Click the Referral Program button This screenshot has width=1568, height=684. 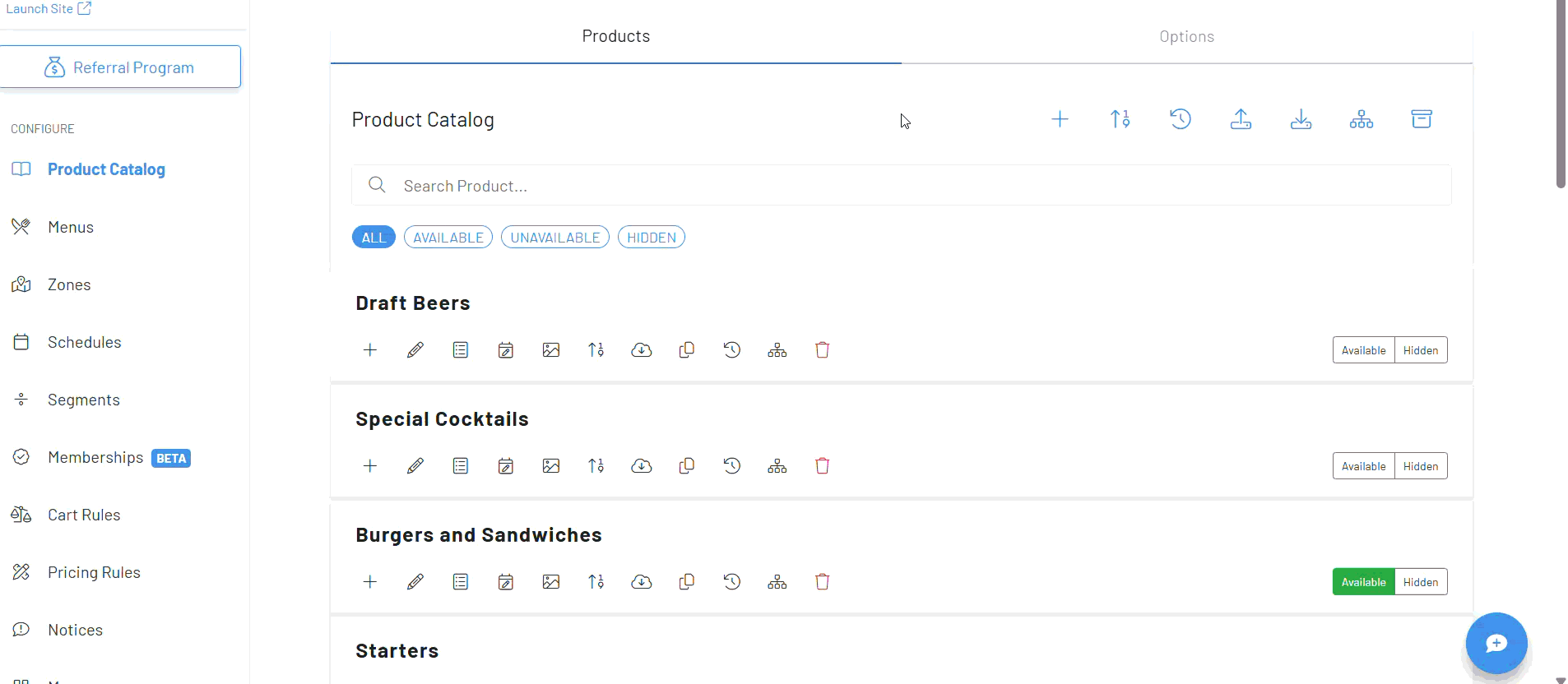click(120, 67)
